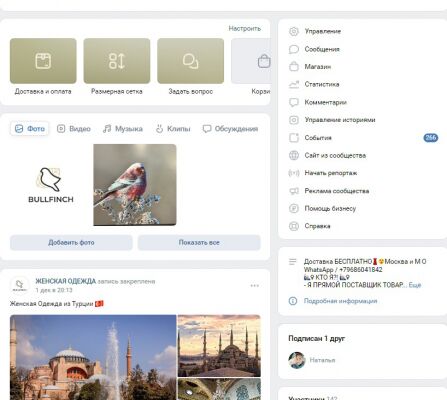
Task: Open the Статистика menu item
Action: tap(363, 84)
